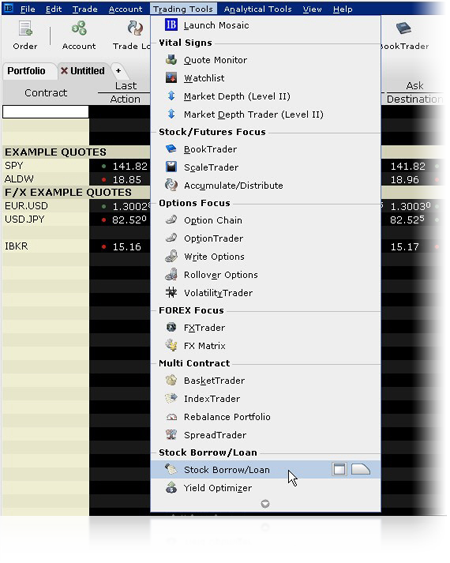Select Stock Borrow/Loan menu entry
Image resolution: width=450 pixels, height=563 pixels.
[265, 469]
